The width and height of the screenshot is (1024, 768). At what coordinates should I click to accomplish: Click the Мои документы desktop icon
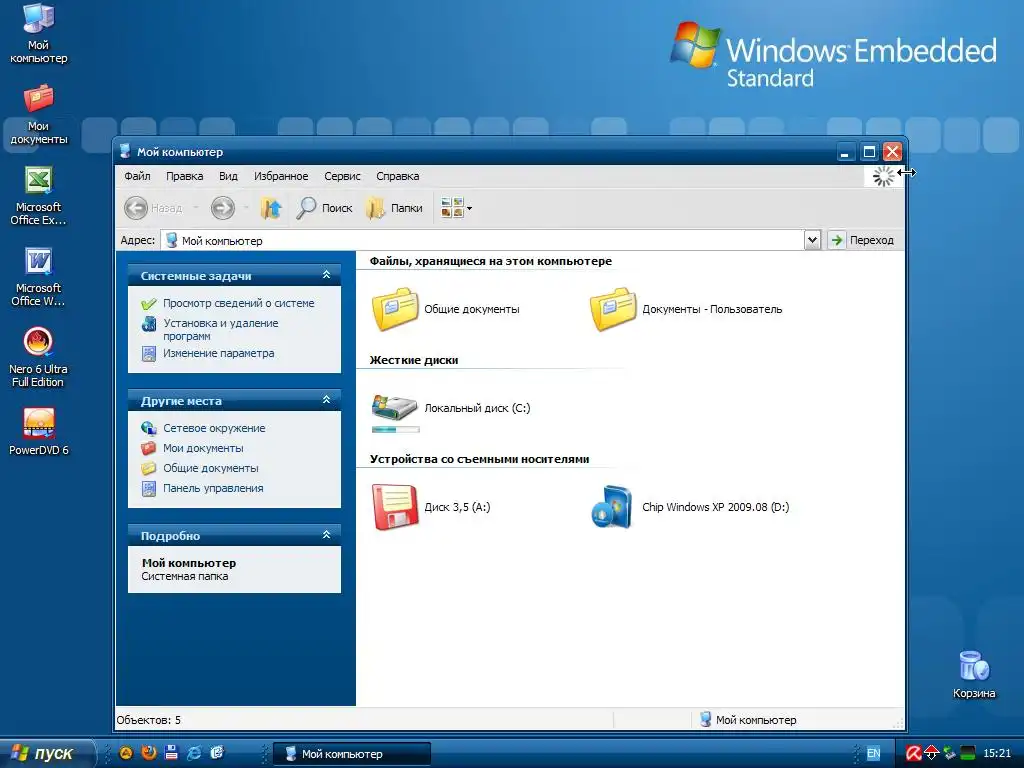point(39,114)
